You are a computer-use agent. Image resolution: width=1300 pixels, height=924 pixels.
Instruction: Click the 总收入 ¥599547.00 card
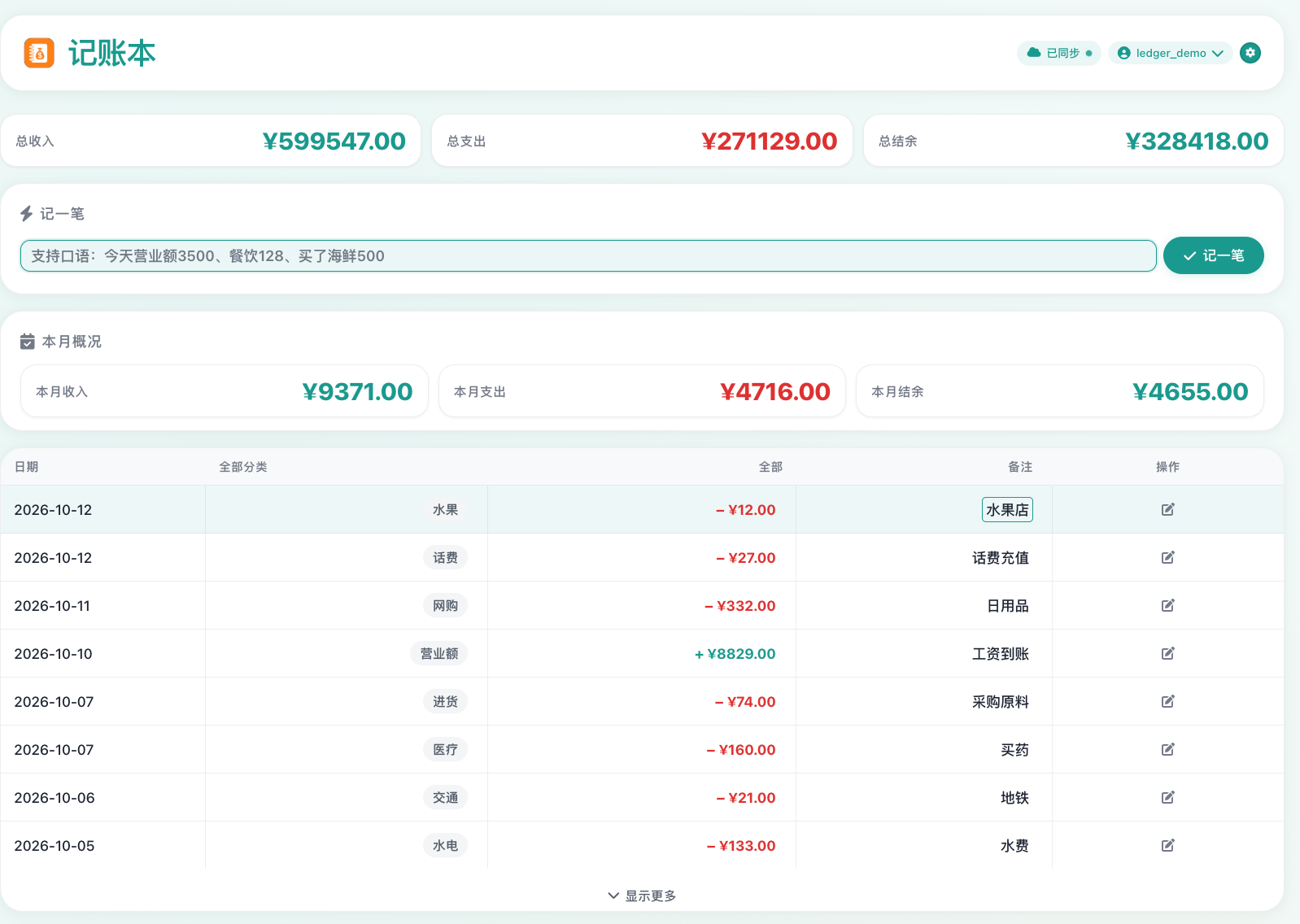tap(211, 141)
